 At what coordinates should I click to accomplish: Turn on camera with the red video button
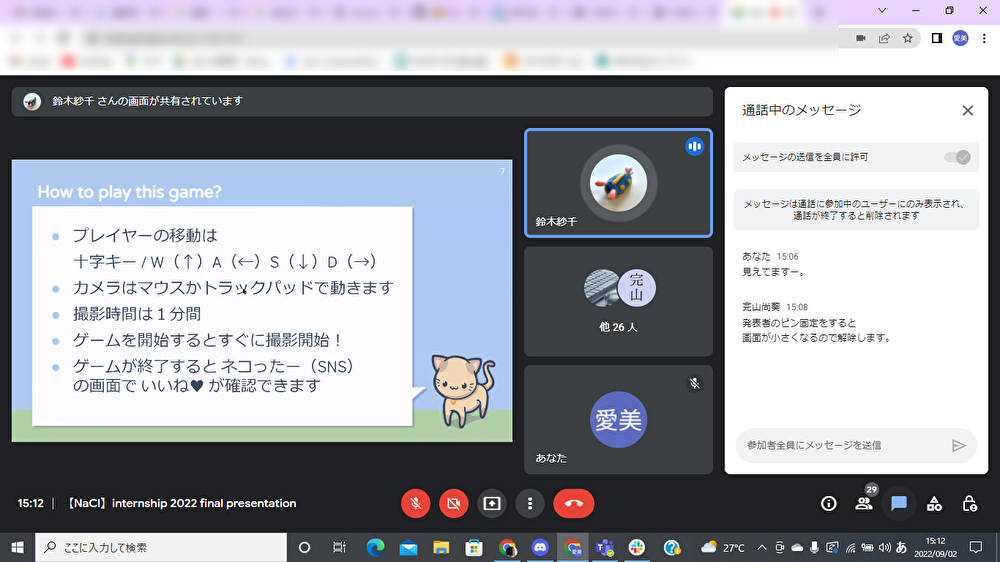[454, 503]
